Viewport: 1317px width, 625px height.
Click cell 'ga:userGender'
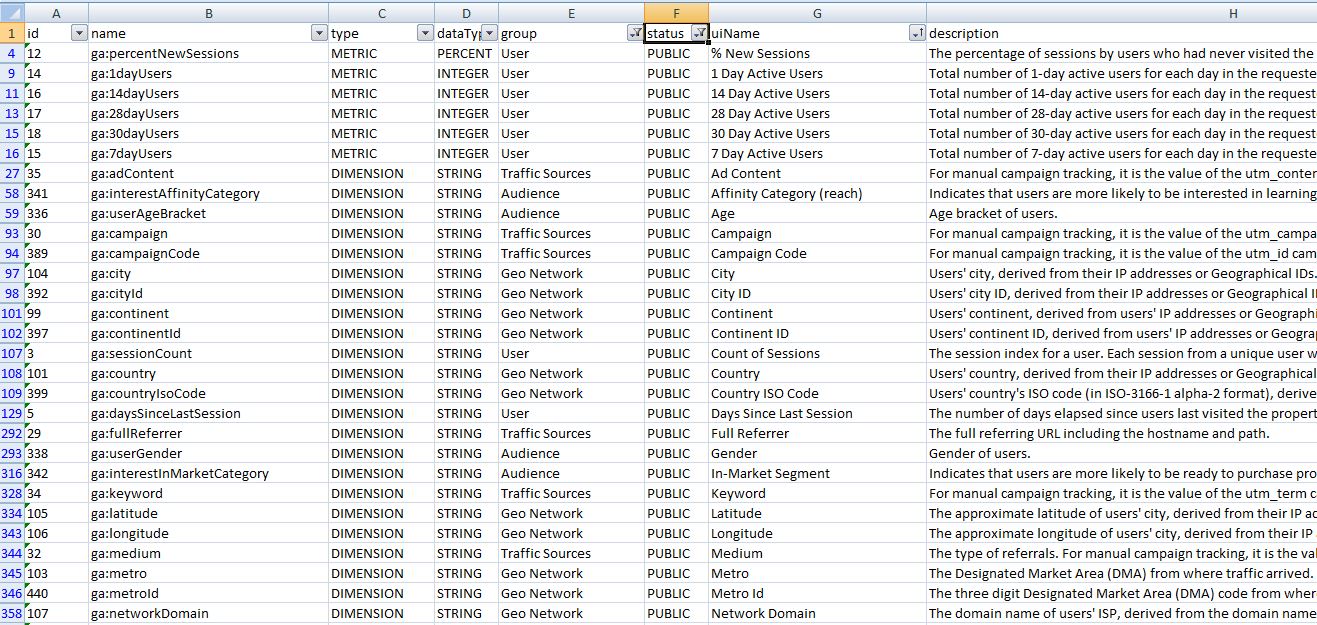(x=208, y=453)
